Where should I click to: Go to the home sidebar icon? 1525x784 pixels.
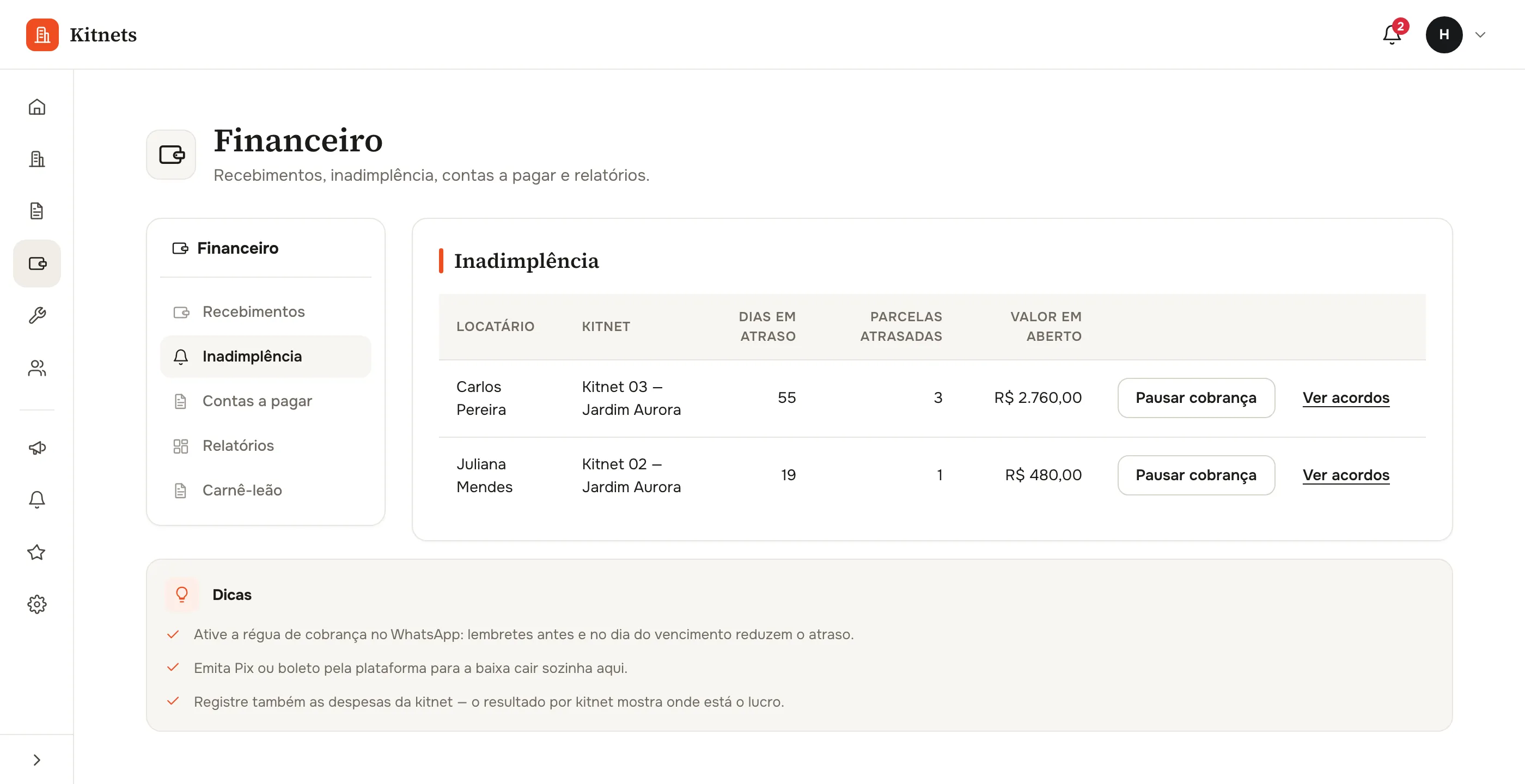click(x=36, y=107)
